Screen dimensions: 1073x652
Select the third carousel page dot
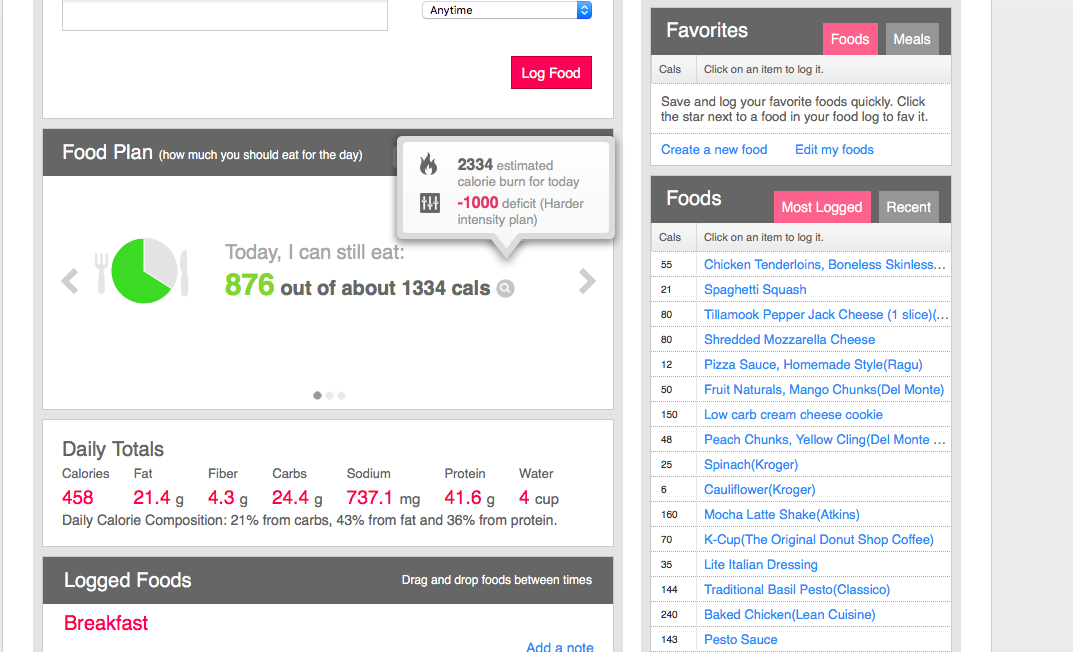tap(341, 395)
